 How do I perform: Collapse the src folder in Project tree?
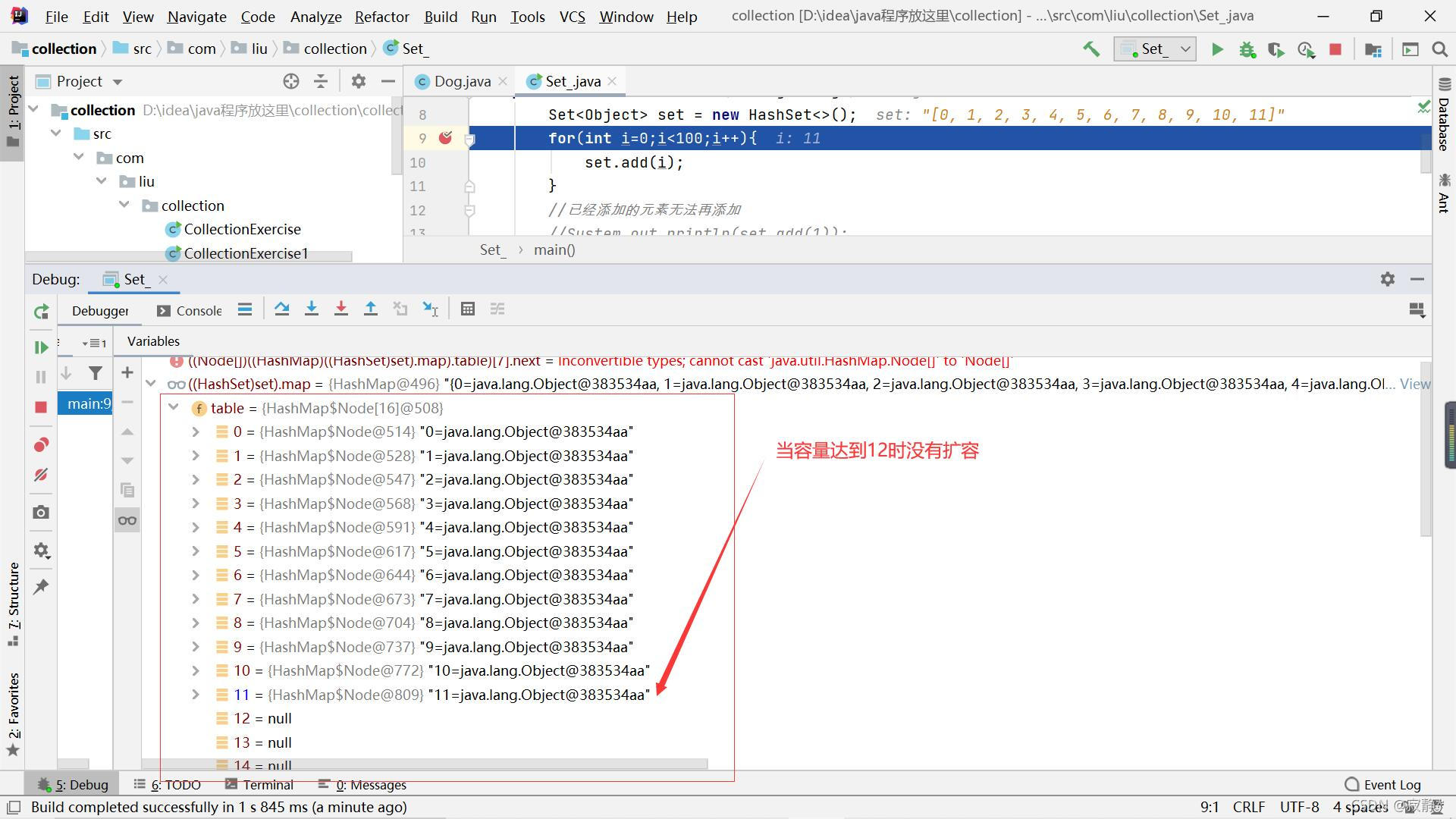click(56, 133)
